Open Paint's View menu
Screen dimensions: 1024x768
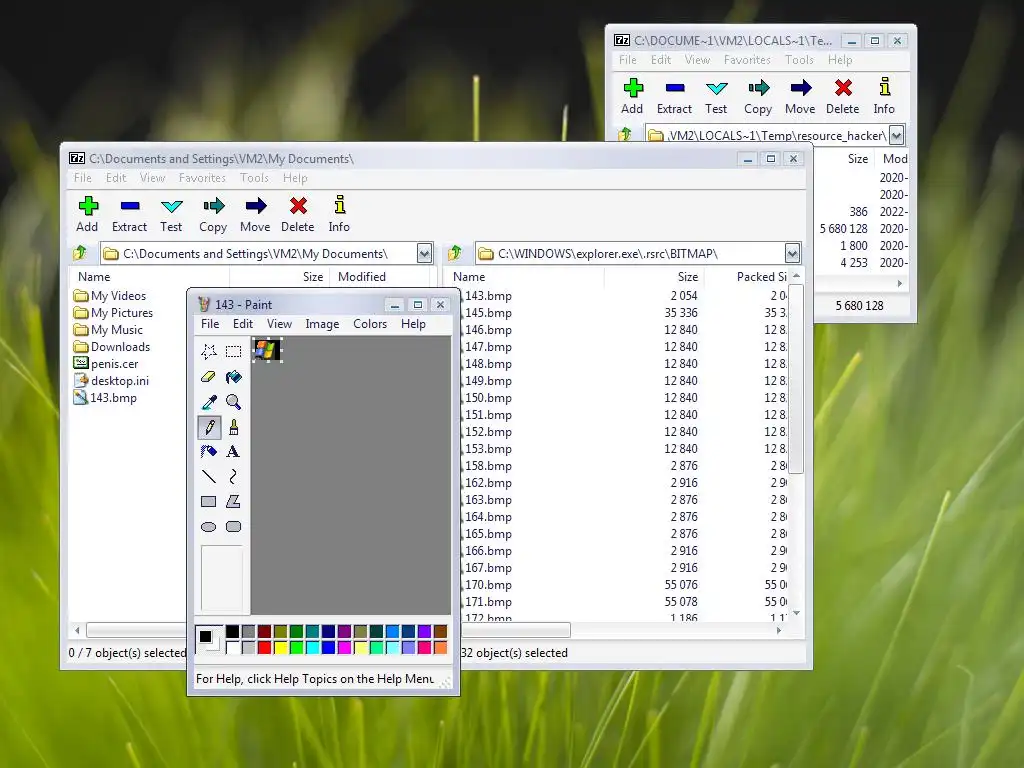(x=279, y=324)
